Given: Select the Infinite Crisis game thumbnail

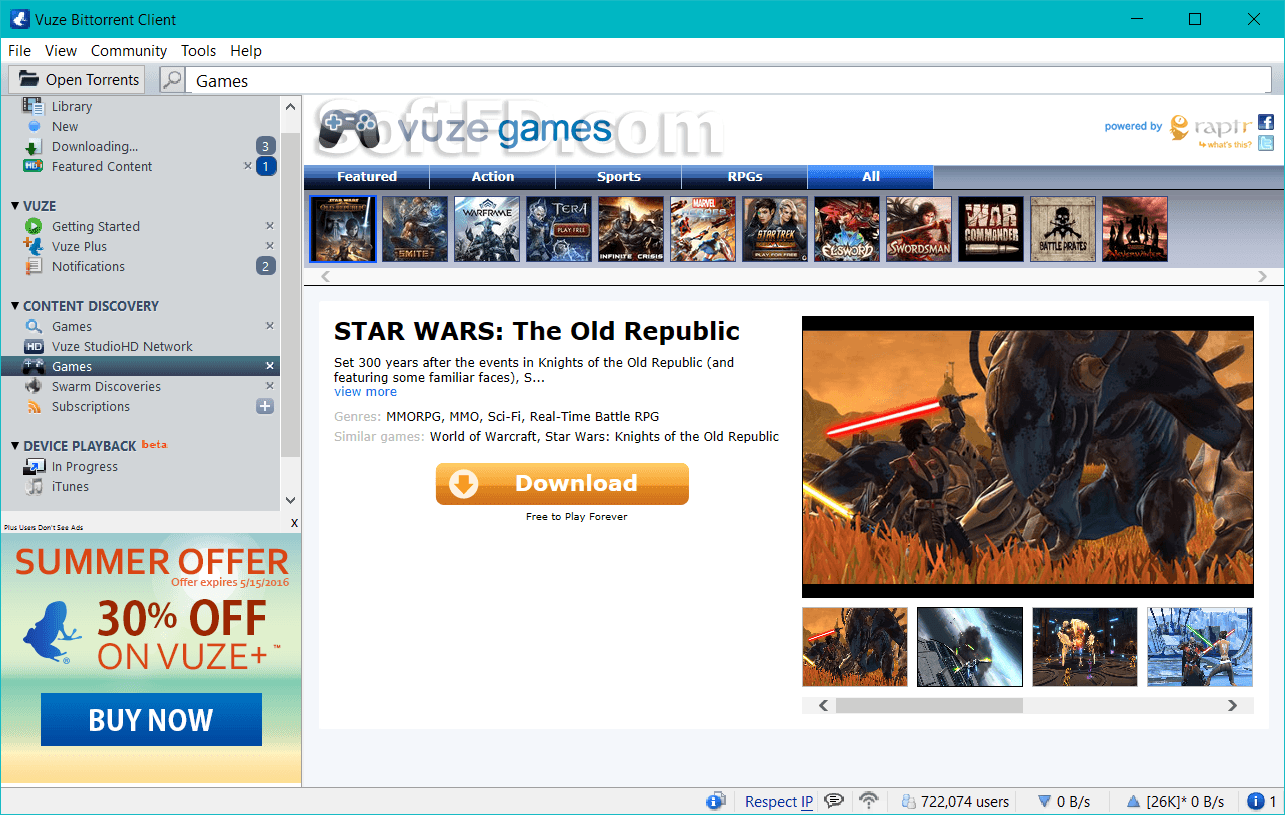Looking at the screenshot, I should 631,229.
